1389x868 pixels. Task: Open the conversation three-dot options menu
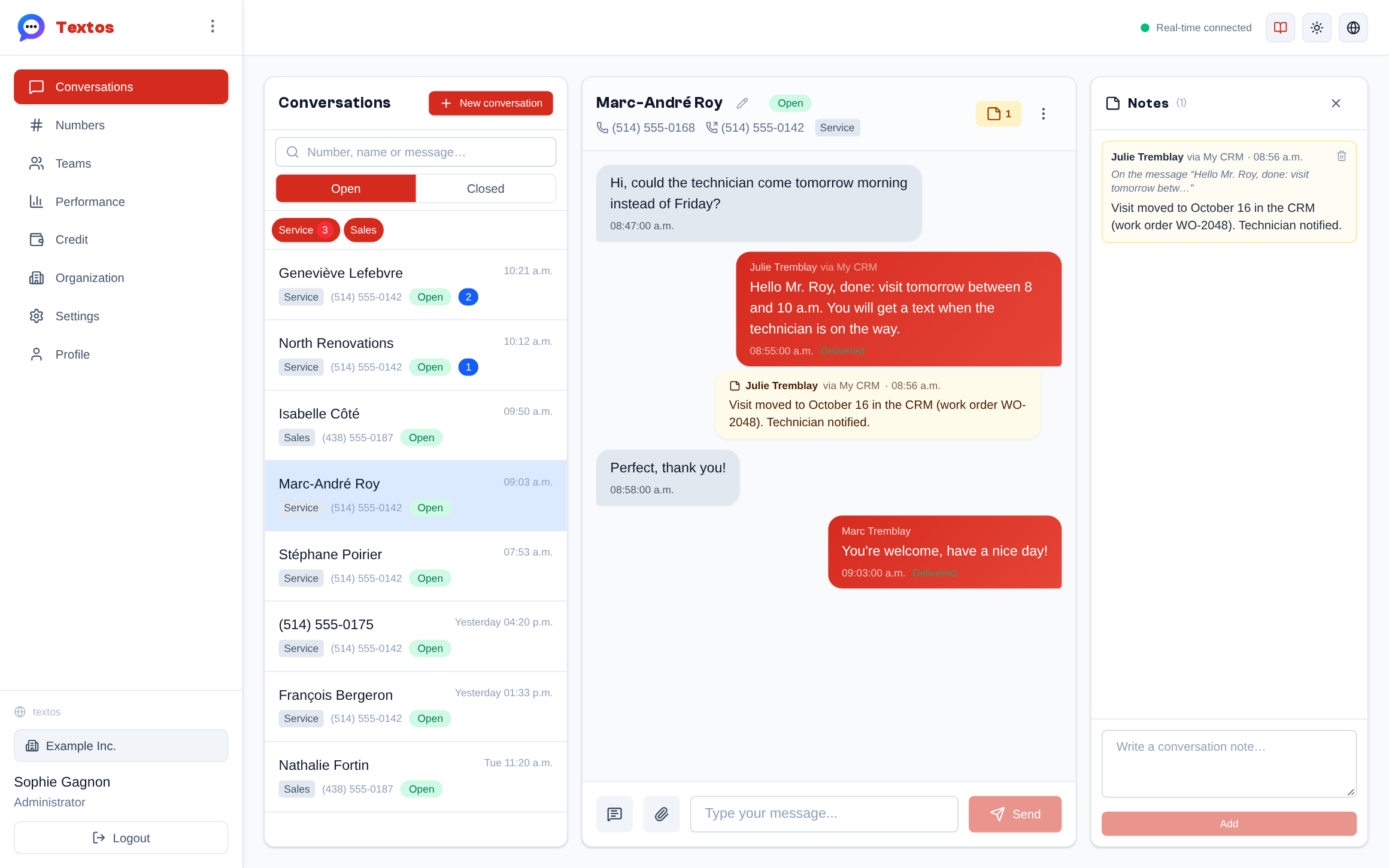[1043, 114]
